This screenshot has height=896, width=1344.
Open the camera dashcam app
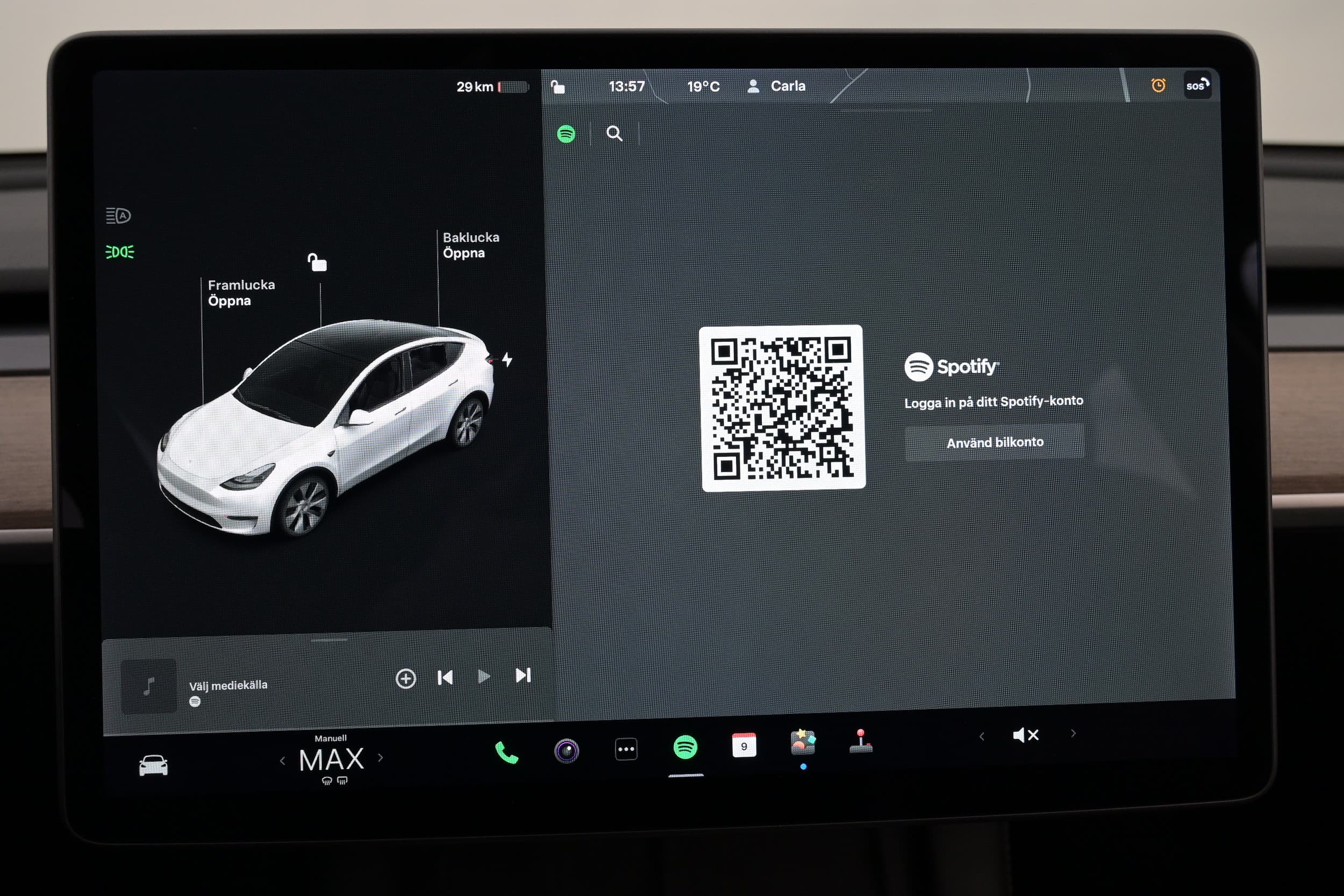click(566, 751)
